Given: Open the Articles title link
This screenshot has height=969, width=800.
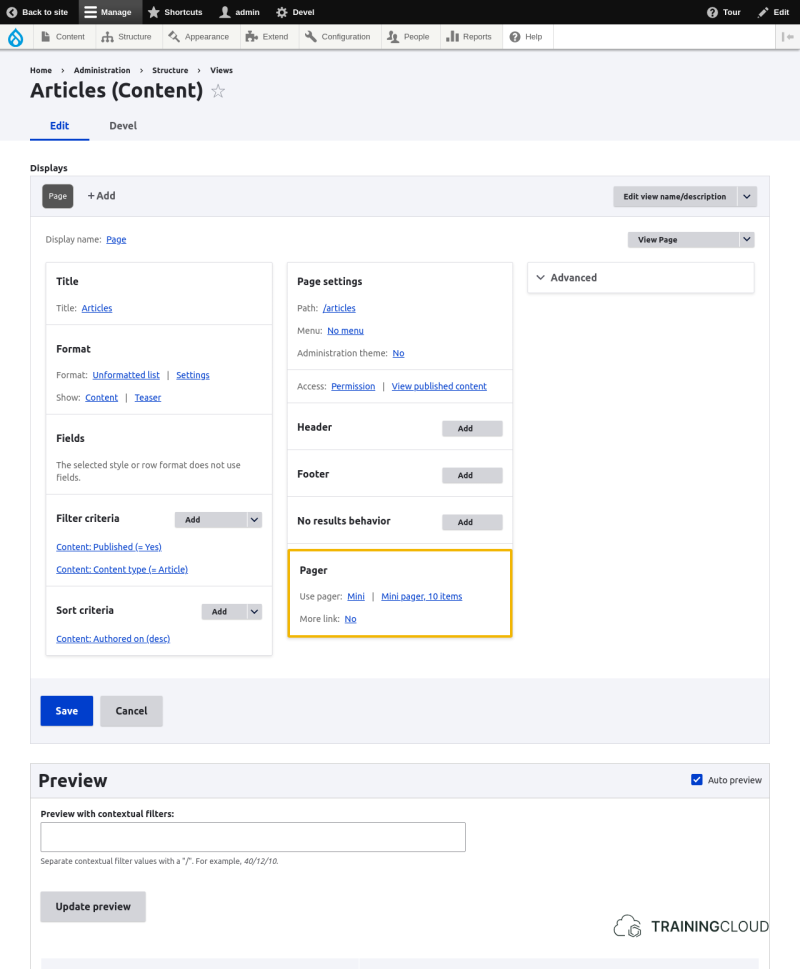Looking at the screenshot, I should tap(97, 308).
